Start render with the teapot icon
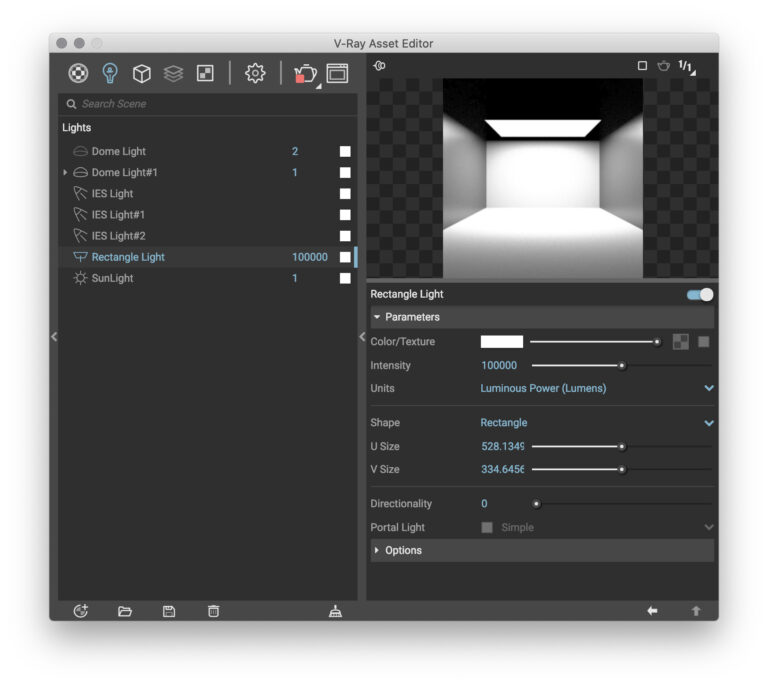This screenshot has height=686, width=768. coord(305,73)
